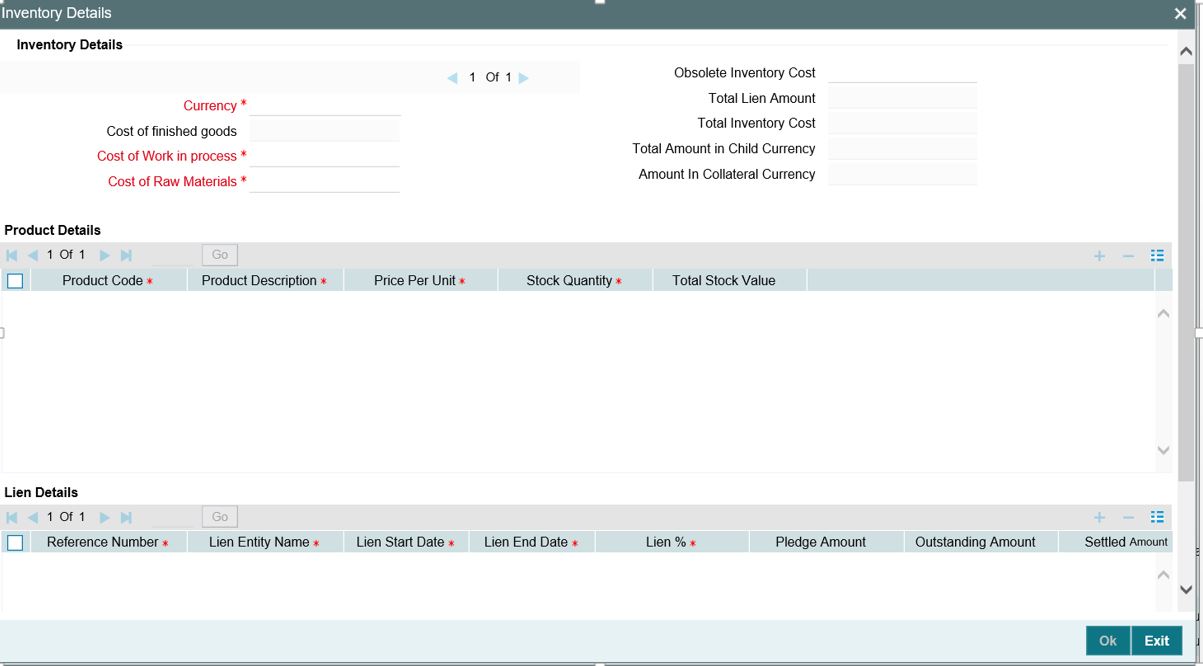Viewport: 1203px width, 666px height.
Task: Add a row to Product Details
Action: [x=1100, y=256]
